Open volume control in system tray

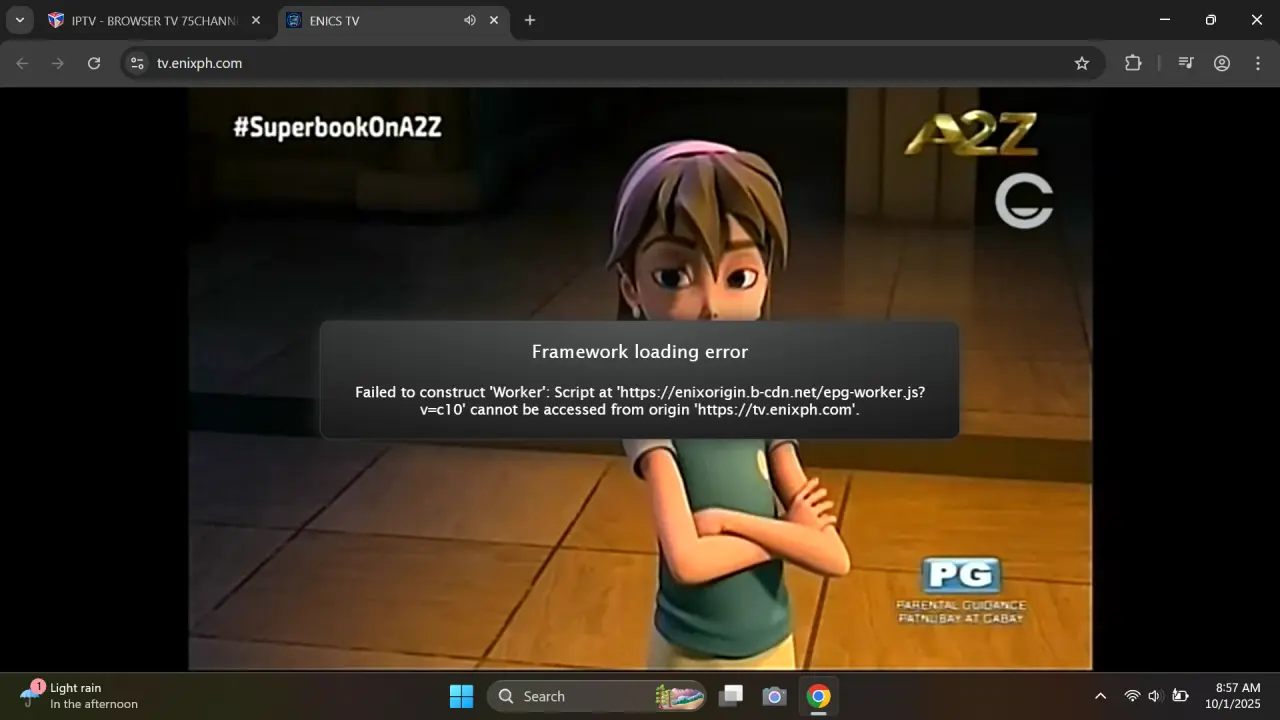pyautogui.click(x=1155, y=696)
